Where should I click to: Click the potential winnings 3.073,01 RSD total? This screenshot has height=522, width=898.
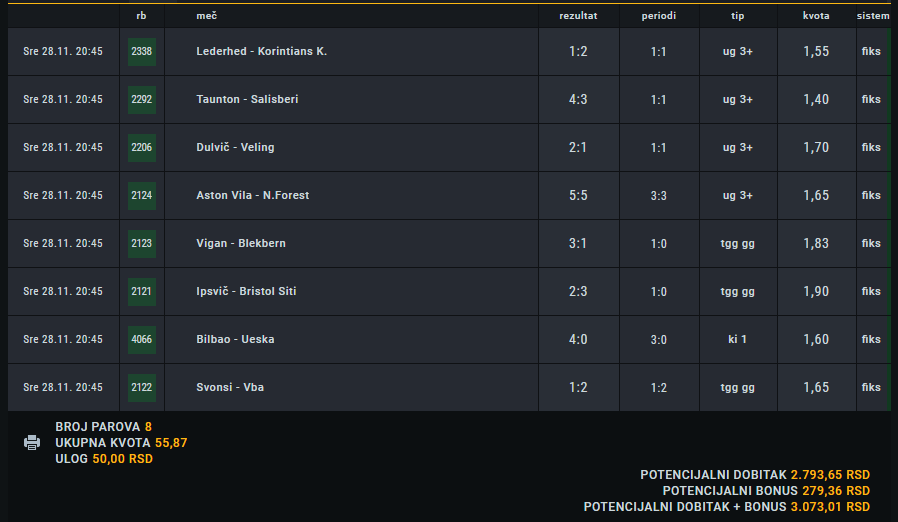[830, 507]
